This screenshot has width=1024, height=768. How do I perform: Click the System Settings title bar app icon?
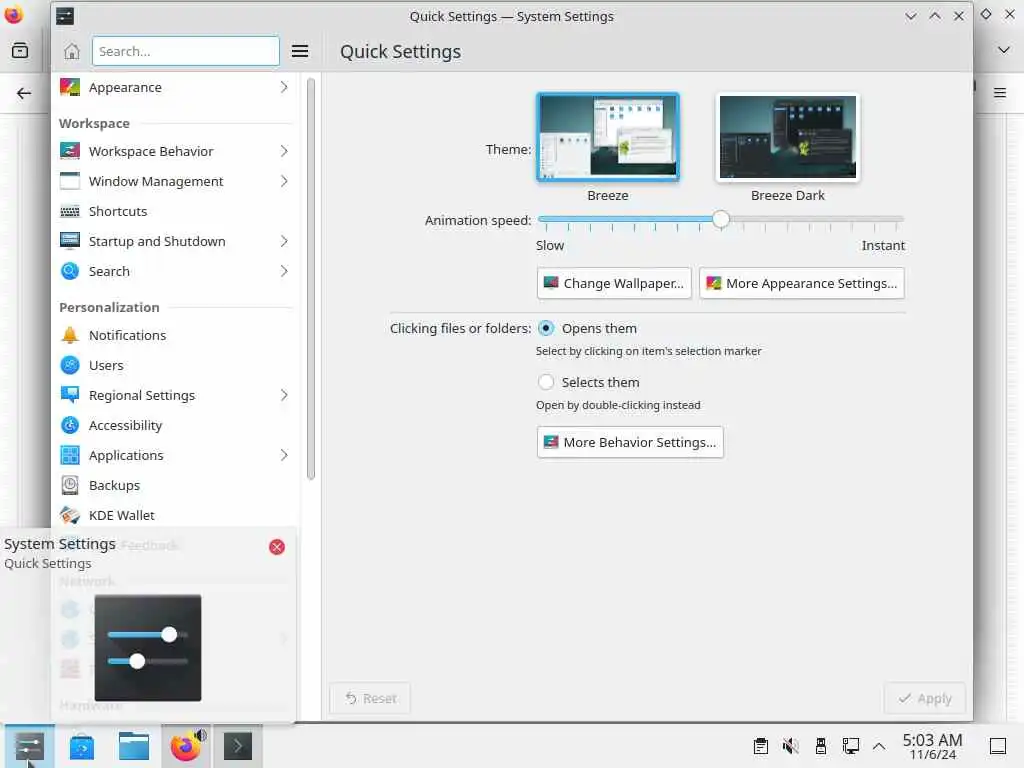(65, 16)
